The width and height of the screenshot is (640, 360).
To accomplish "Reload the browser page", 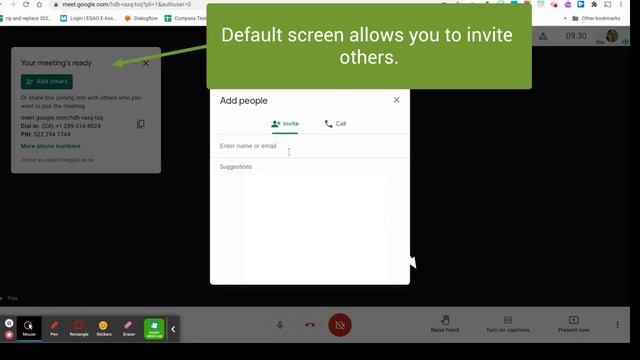I will [x=26, y=4].
